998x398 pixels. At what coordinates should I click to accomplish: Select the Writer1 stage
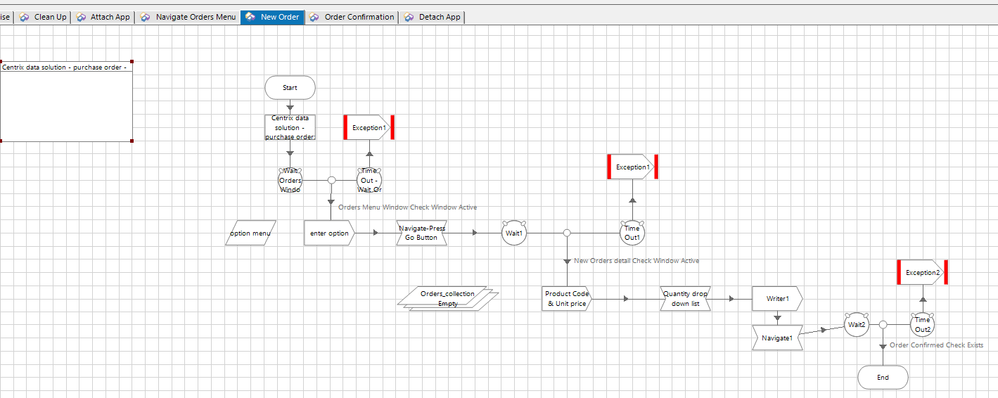(x=777, y=298)
